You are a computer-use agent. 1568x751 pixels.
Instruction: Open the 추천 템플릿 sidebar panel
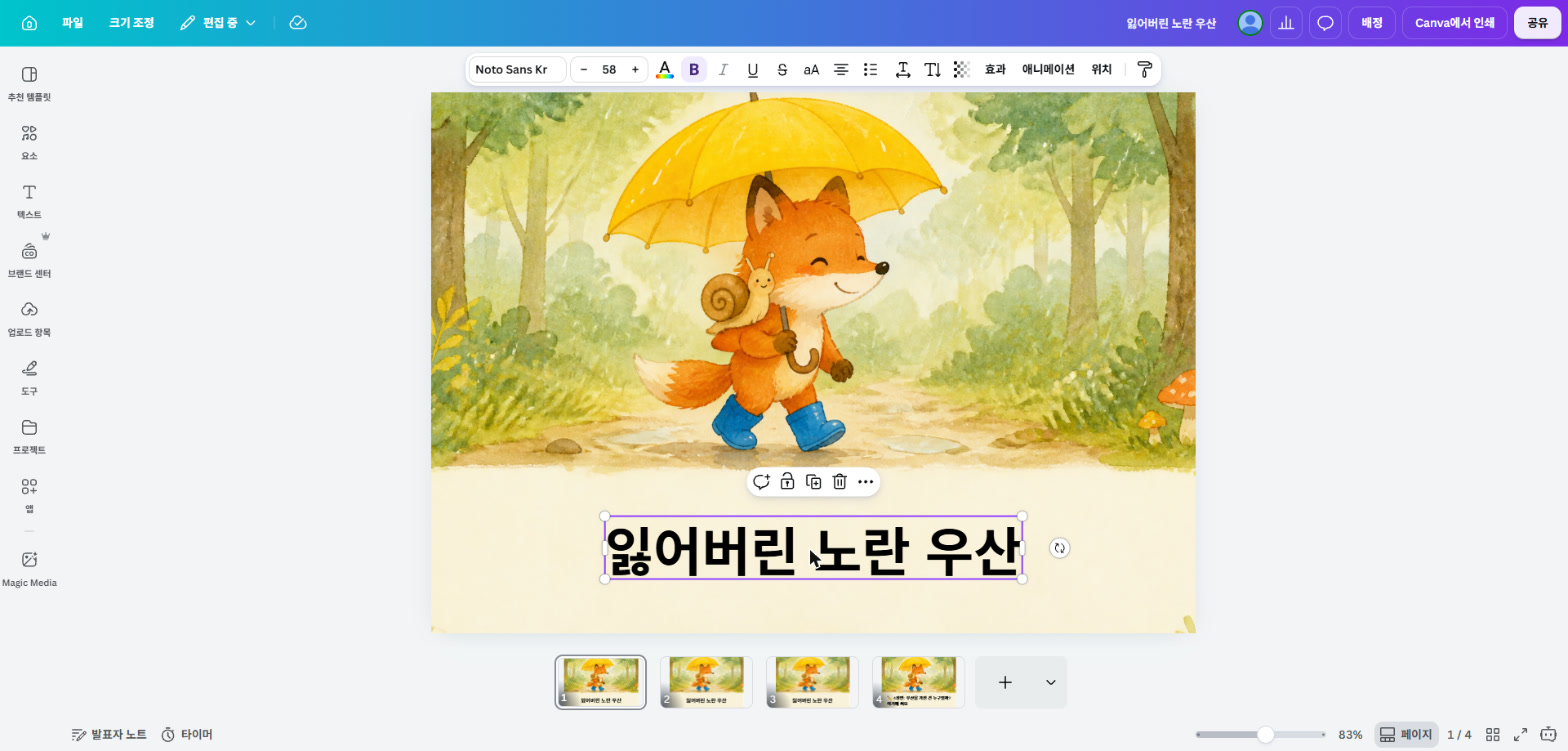coord(29,83)
